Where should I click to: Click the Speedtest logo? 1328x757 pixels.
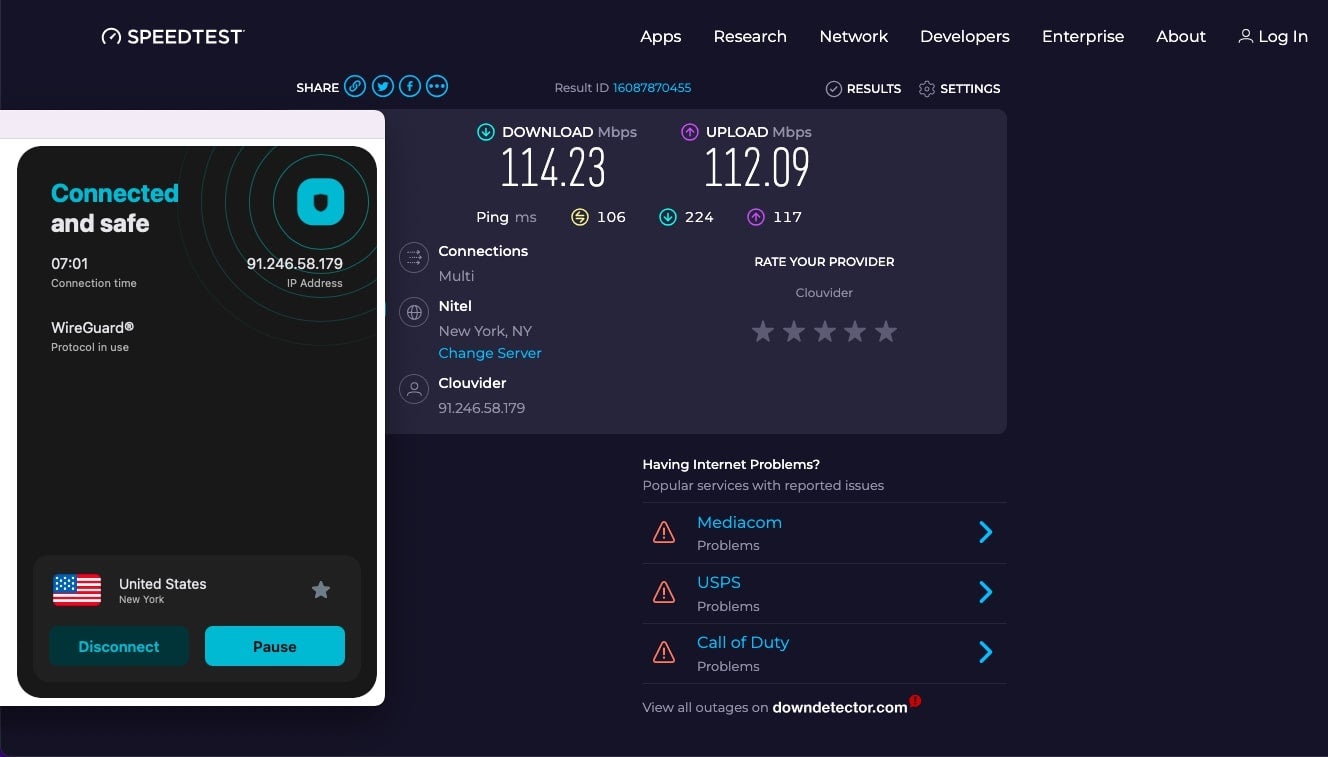173,37
